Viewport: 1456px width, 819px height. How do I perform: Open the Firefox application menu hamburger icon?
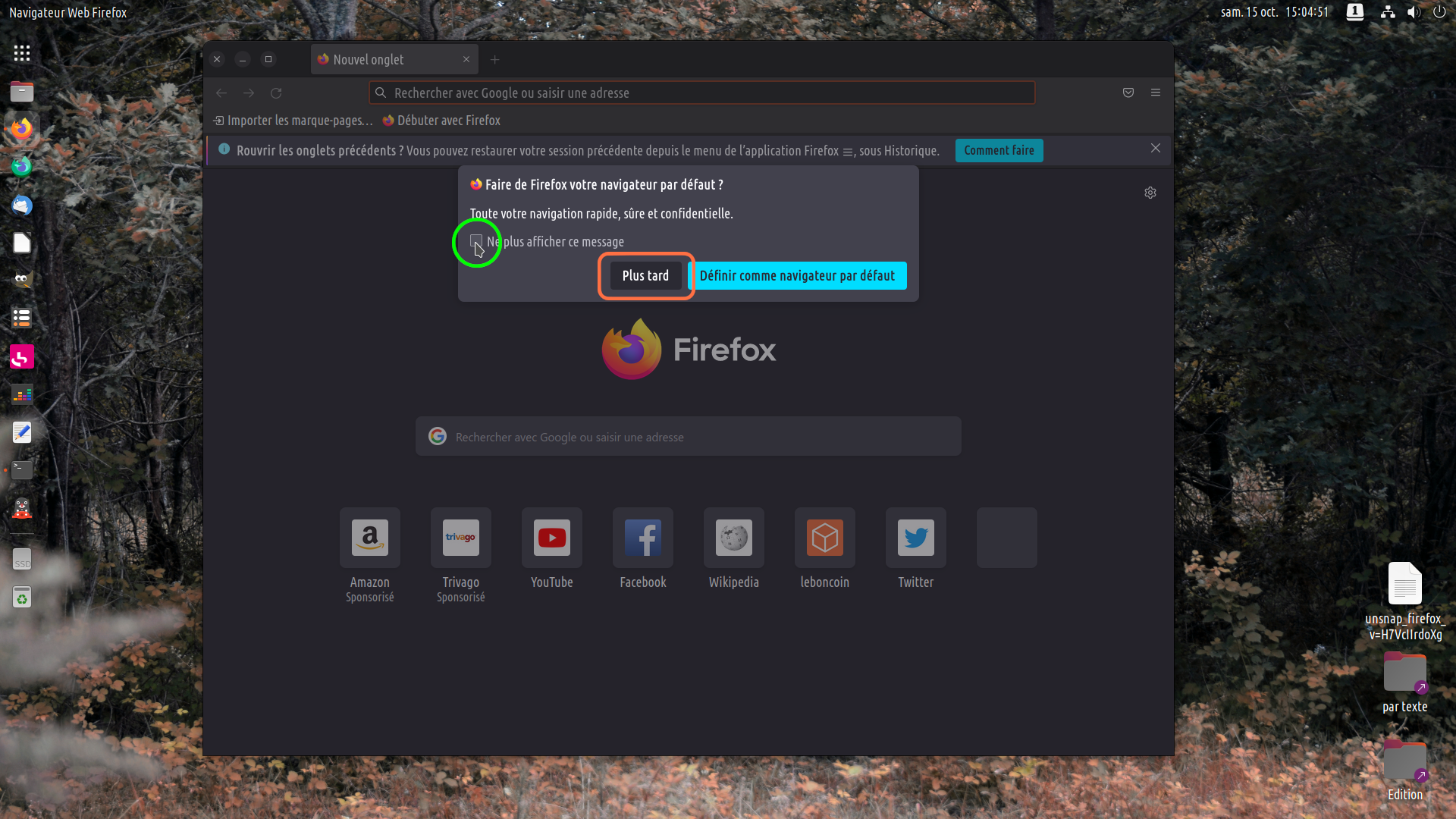tap(1156, 93)
